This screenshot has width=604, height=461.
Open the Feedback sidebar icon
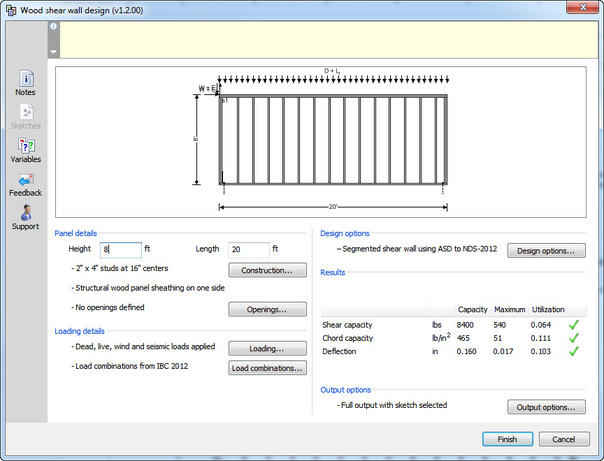point(25,180)
